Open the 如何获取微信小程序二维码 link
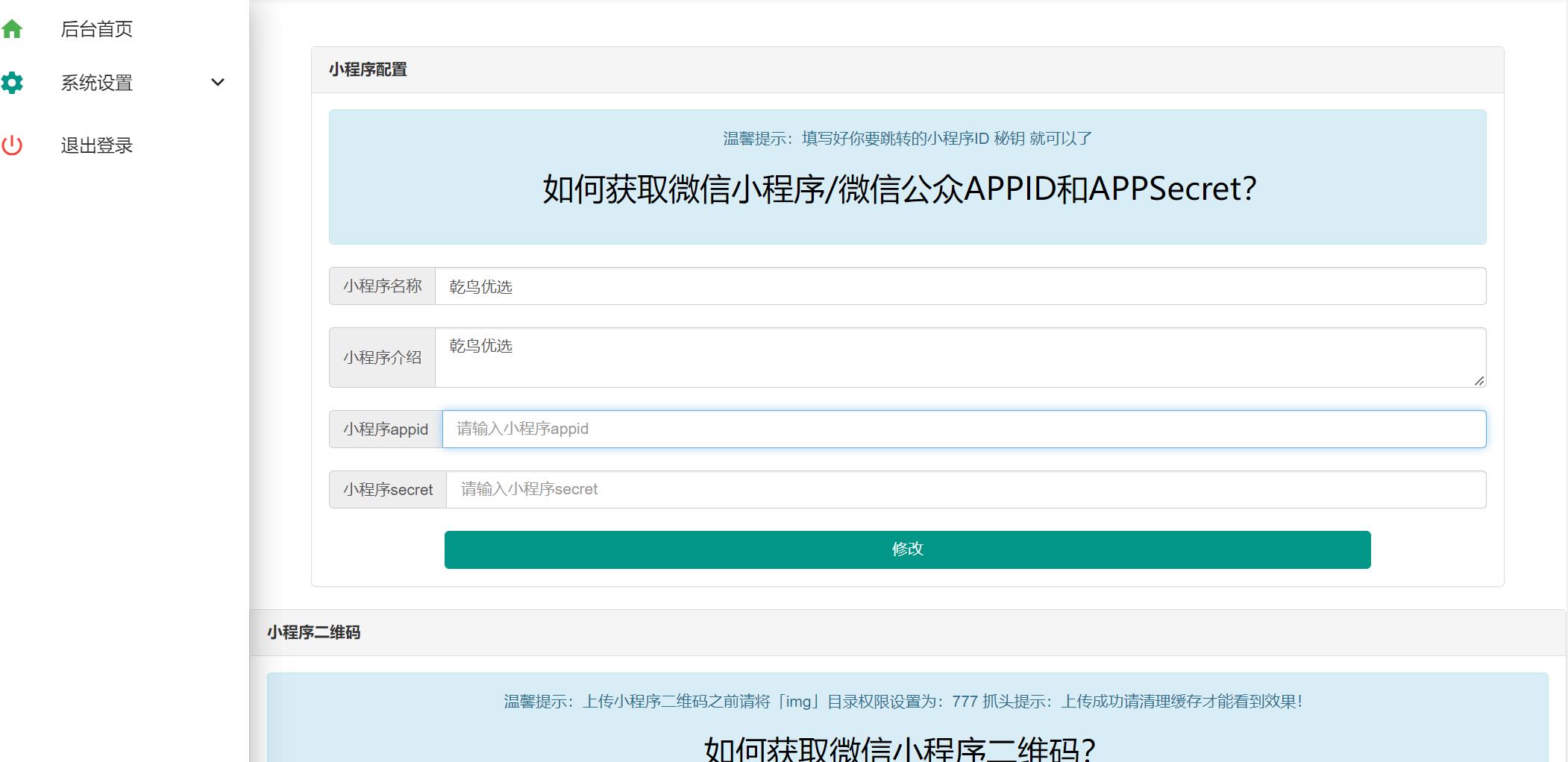The height and width of the screenshot is (762, 1568). coord(899,748)
